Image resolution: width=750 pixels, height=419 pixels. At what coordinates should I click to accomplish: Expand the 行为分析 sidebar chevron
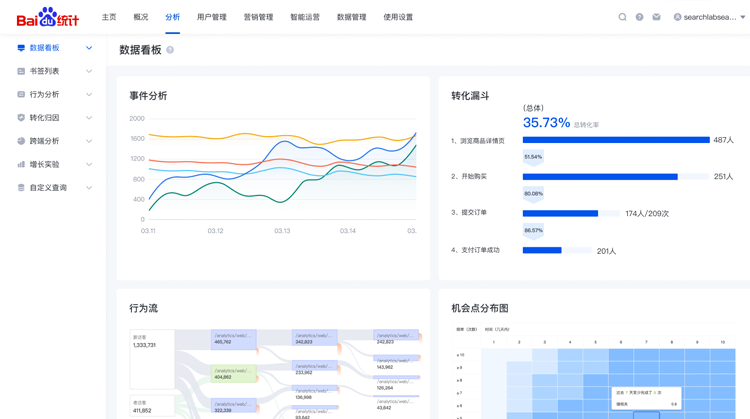click(x=89, y=94)
